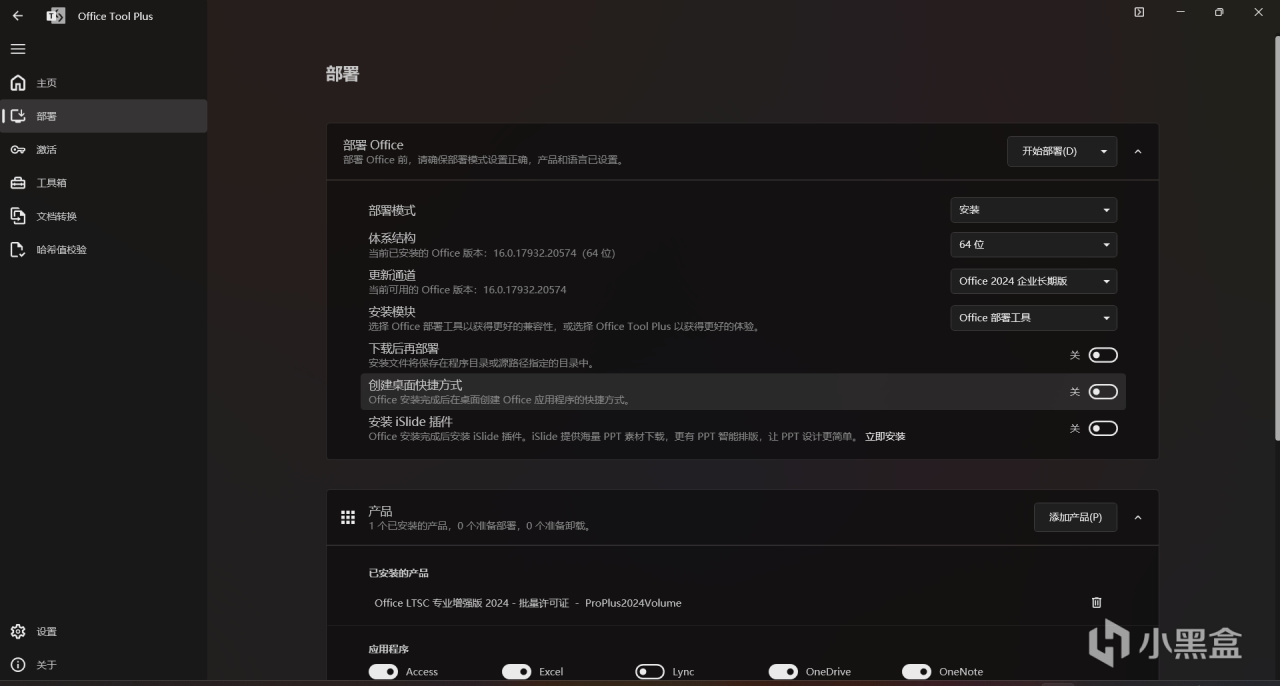Toggle 创建桌面快捷方式 switch
The height and width of the screenshot is (686, 1280).
[x=1103, y=392]
